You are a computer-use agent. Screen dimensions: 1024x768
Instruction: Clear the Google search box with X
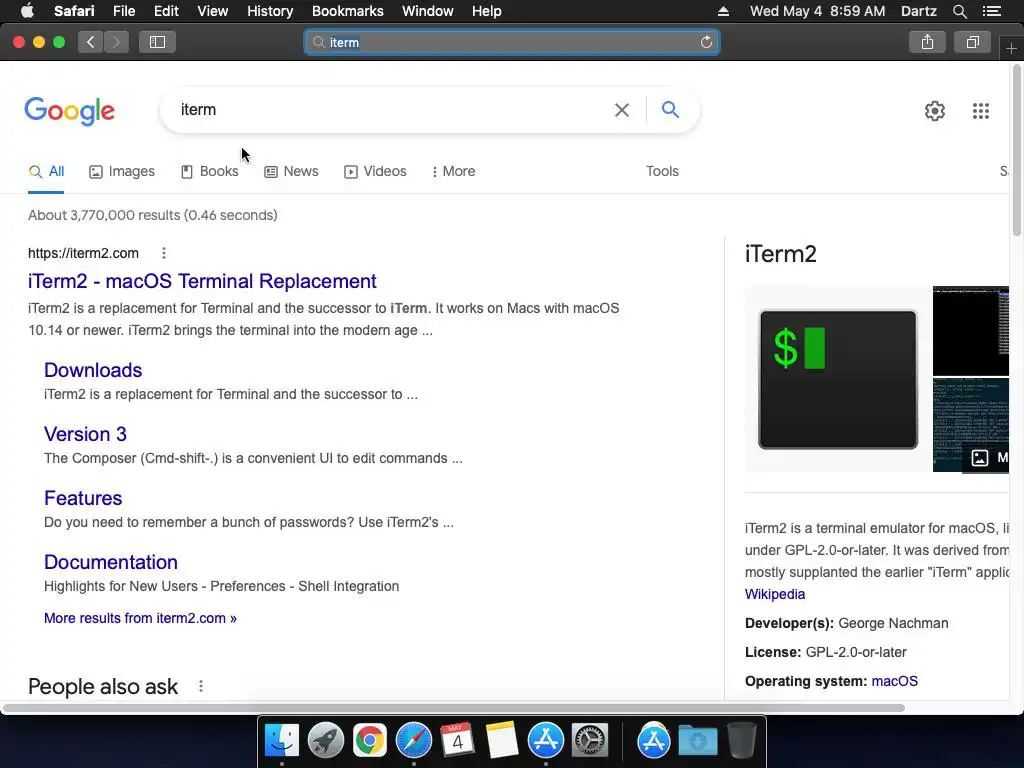point(622,110)
